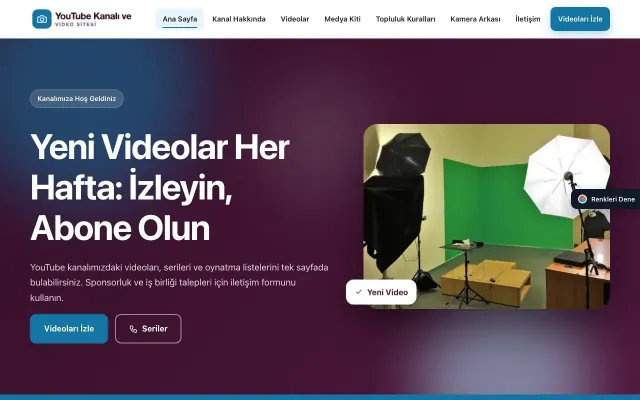Click the Yeni Video badge
The width and height of the screenshot is (640, 400).
click(381, 292)
